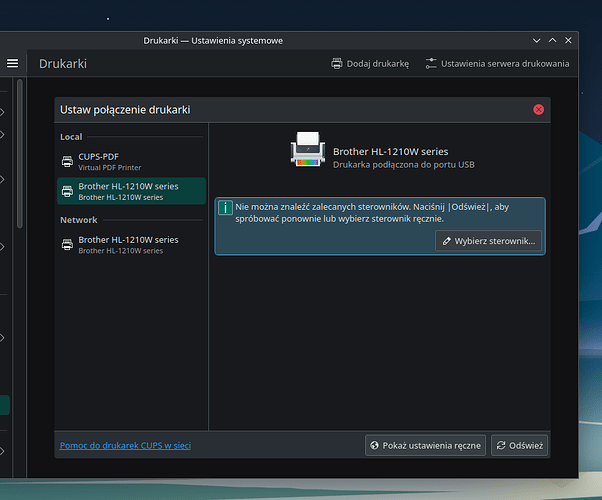Click the Odśwież button
Viewport: 602px width, 500px height.
(519, 445)
